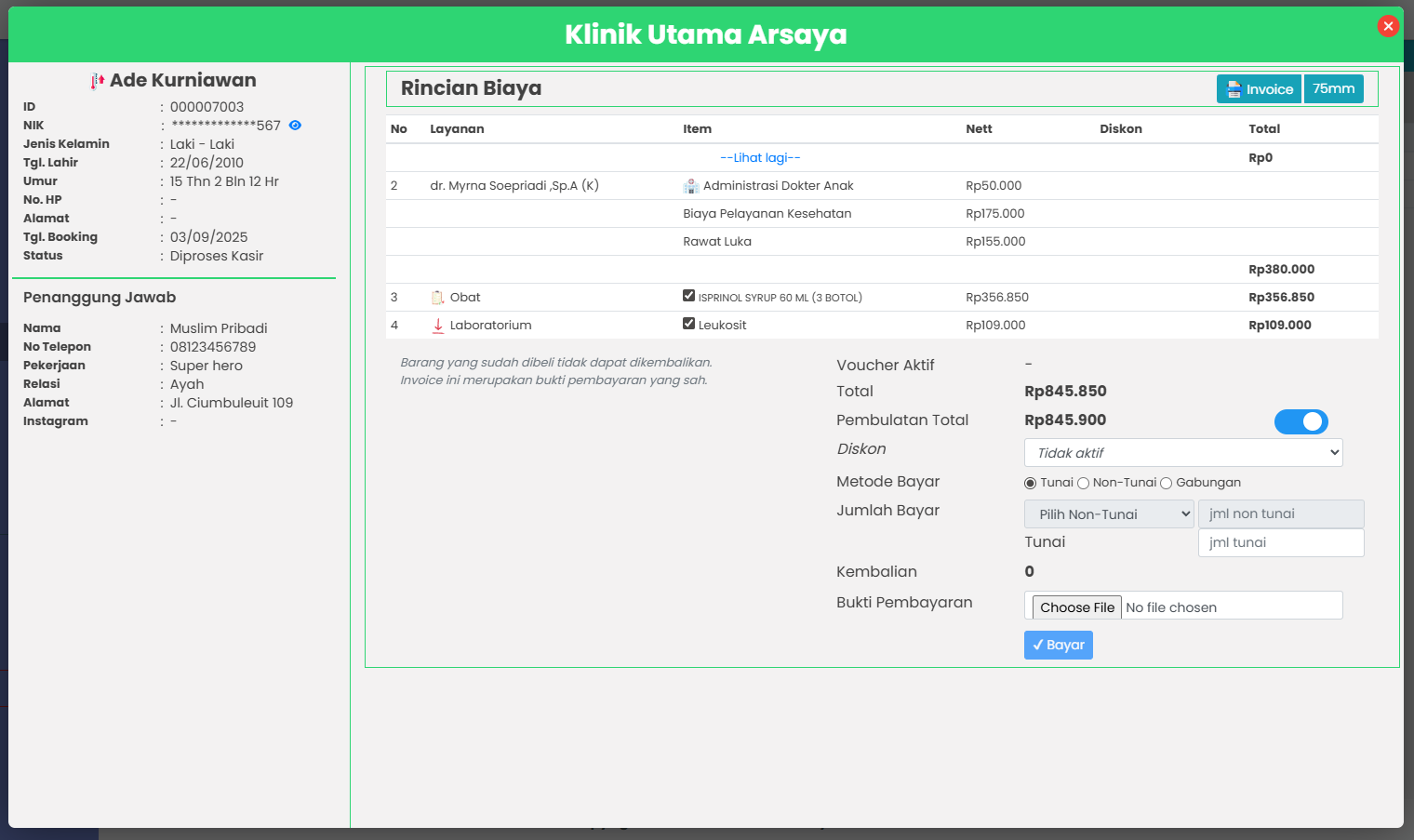
Task: Close the dialog with red X
Action: [1388, 26]
